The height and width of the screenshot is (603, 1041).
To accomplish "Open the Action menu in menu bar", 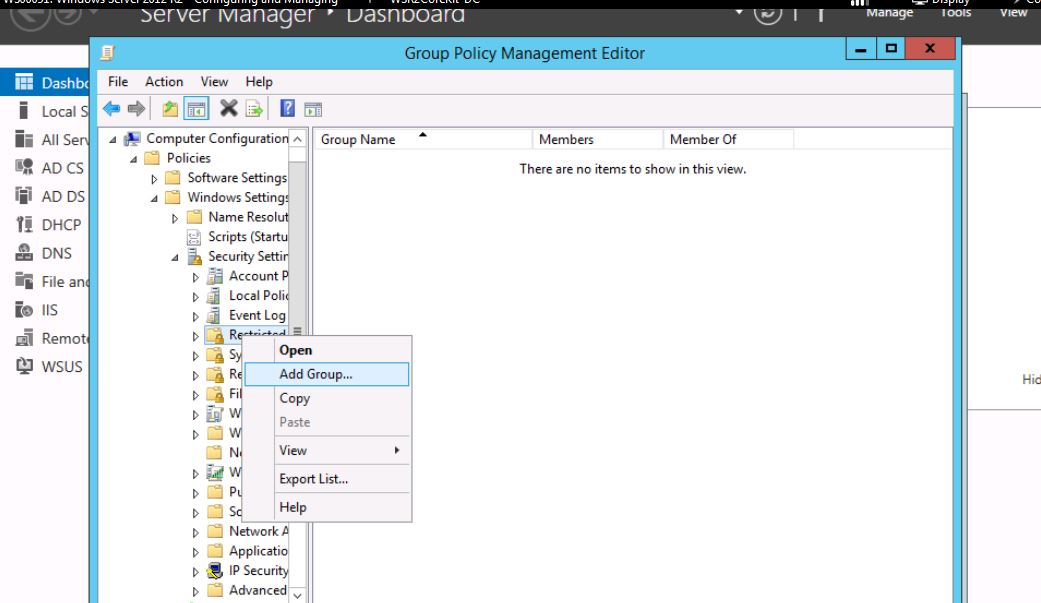I will click(164, 82).
